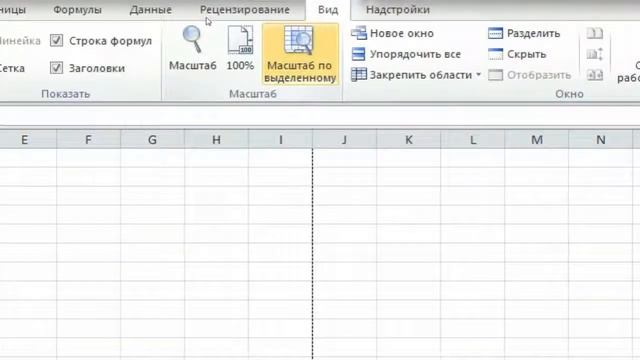This screenshot has width=640, height=360.
Task: Click Упорядочить все to arrange windows
Action: (406, 54)
